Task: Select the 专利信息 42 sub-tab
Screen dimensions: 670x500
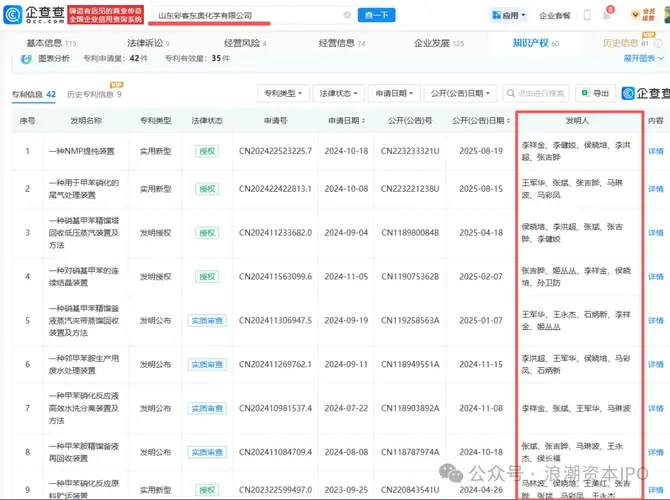Action: click(x=34, y=94)
